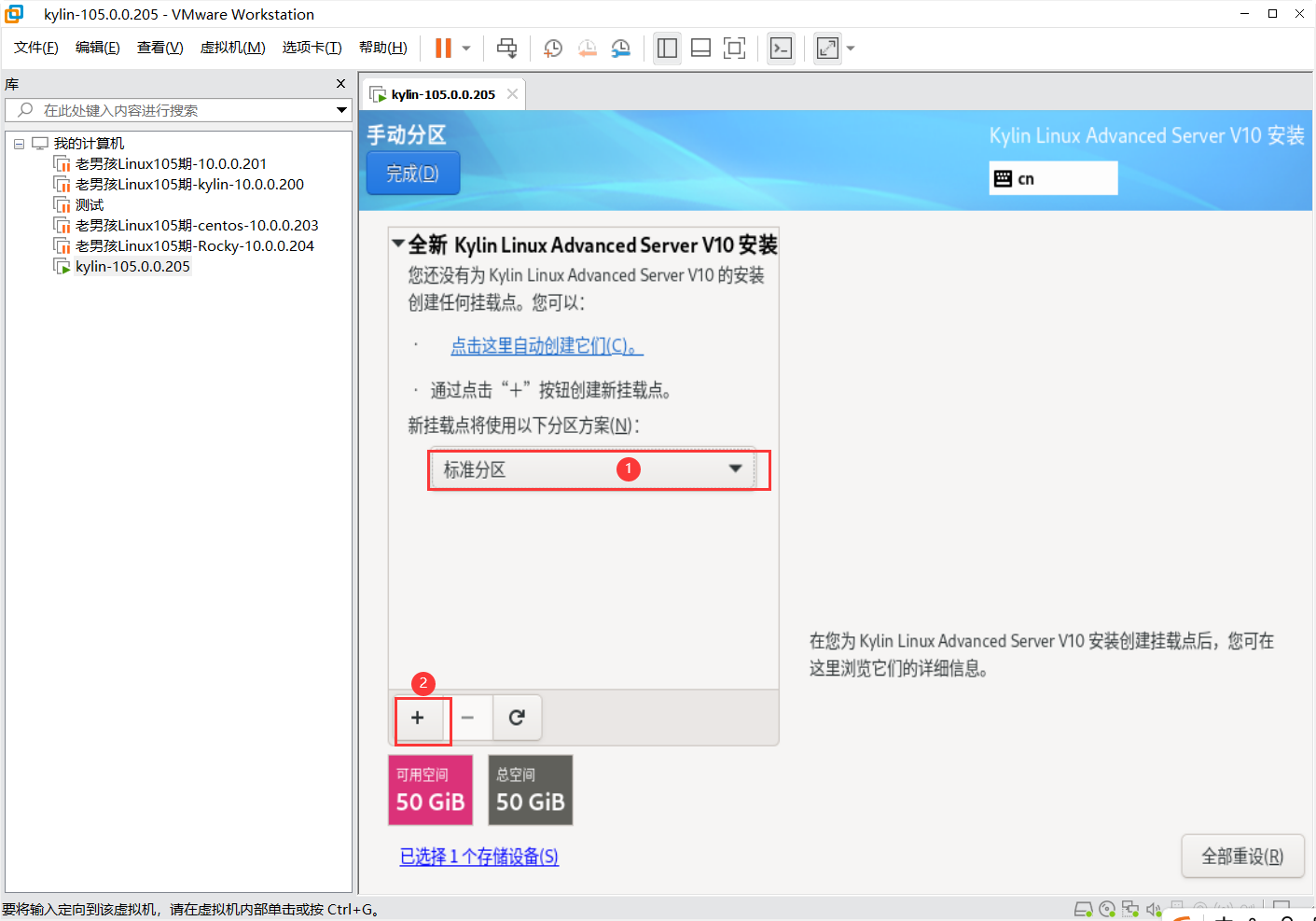The width and height of the screenshot is (1316, 921).
Task: Click the link to auto-create mount points
Action: pos(547,346)
